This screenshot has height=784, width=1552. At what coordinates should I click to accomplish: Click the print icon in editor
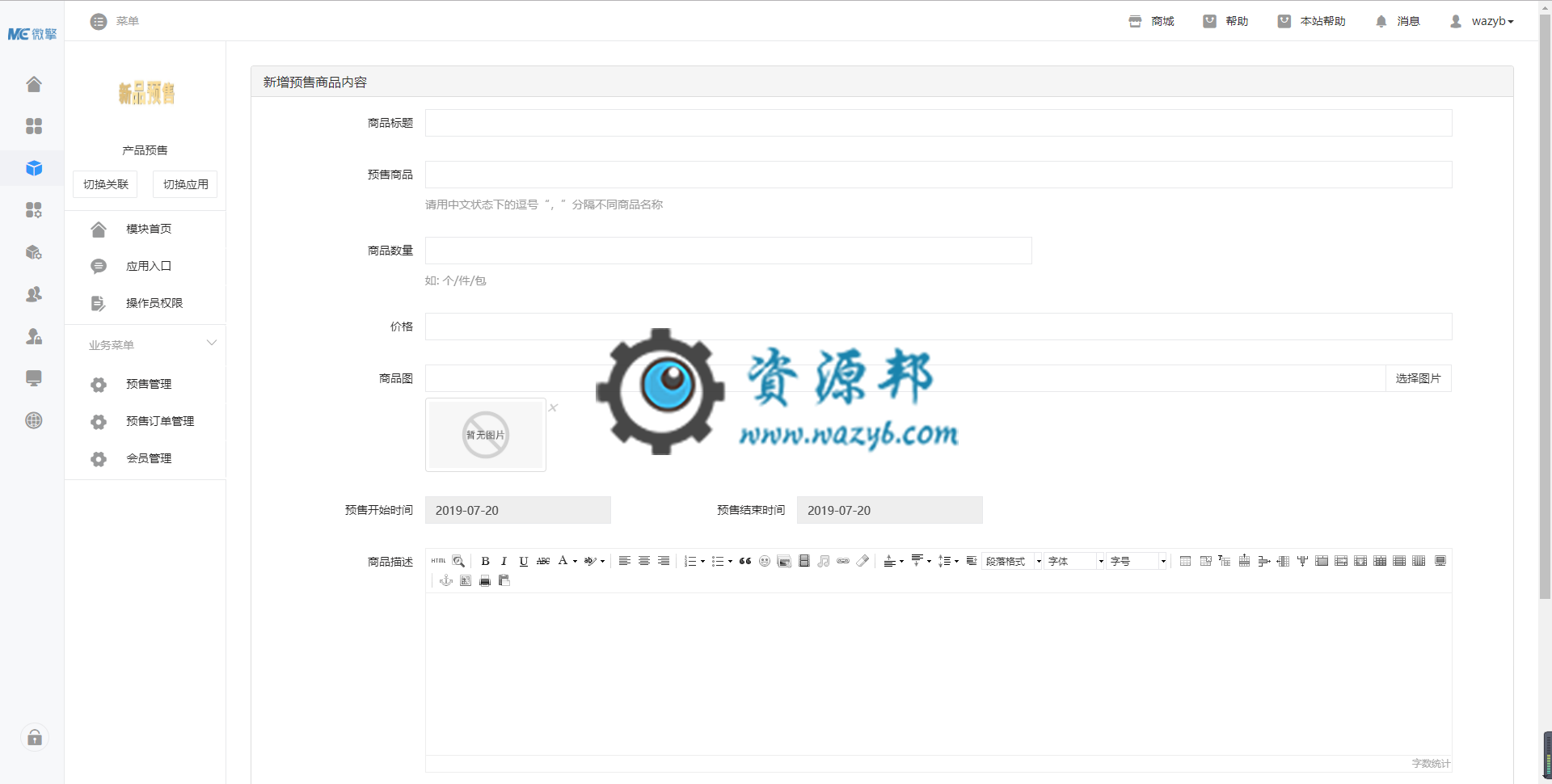click(485, 580)
